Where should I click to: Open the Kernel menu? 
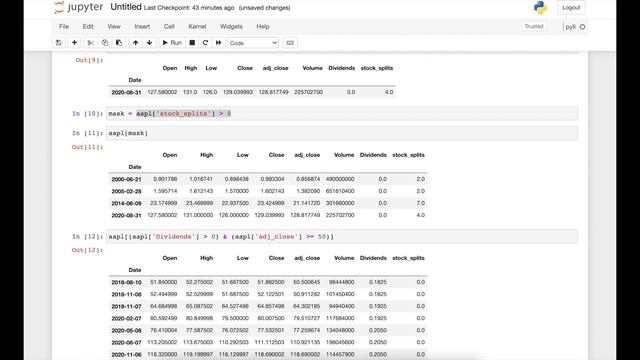coord(197,27)
